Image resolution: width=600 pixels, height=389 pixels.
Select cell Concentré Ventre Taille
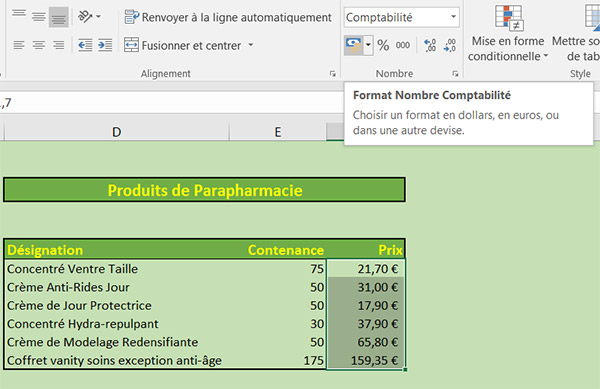[x=117, y=269]
